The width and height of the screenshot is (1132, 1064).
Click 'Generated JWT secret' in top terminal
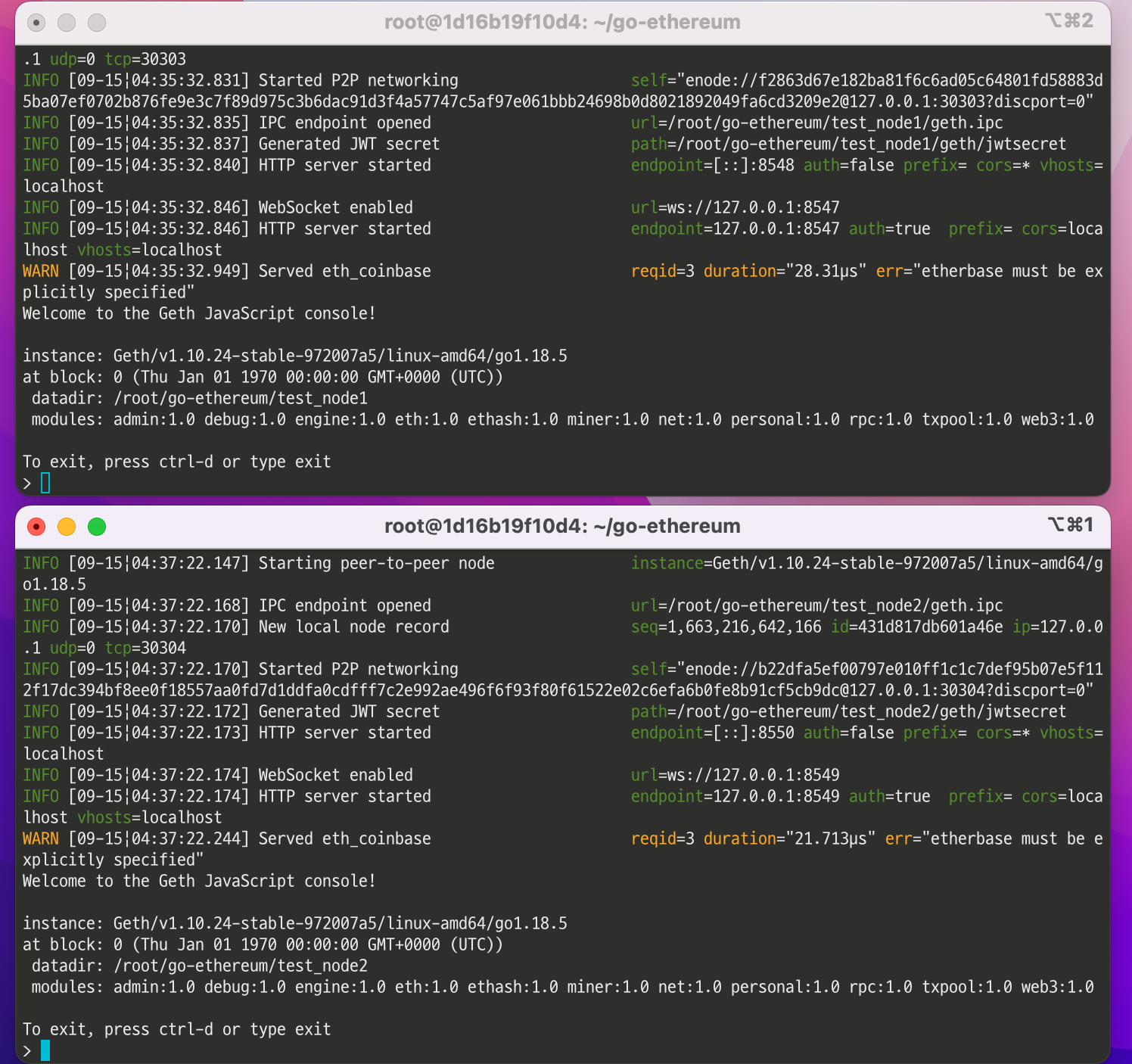click(x=350, y=144)
